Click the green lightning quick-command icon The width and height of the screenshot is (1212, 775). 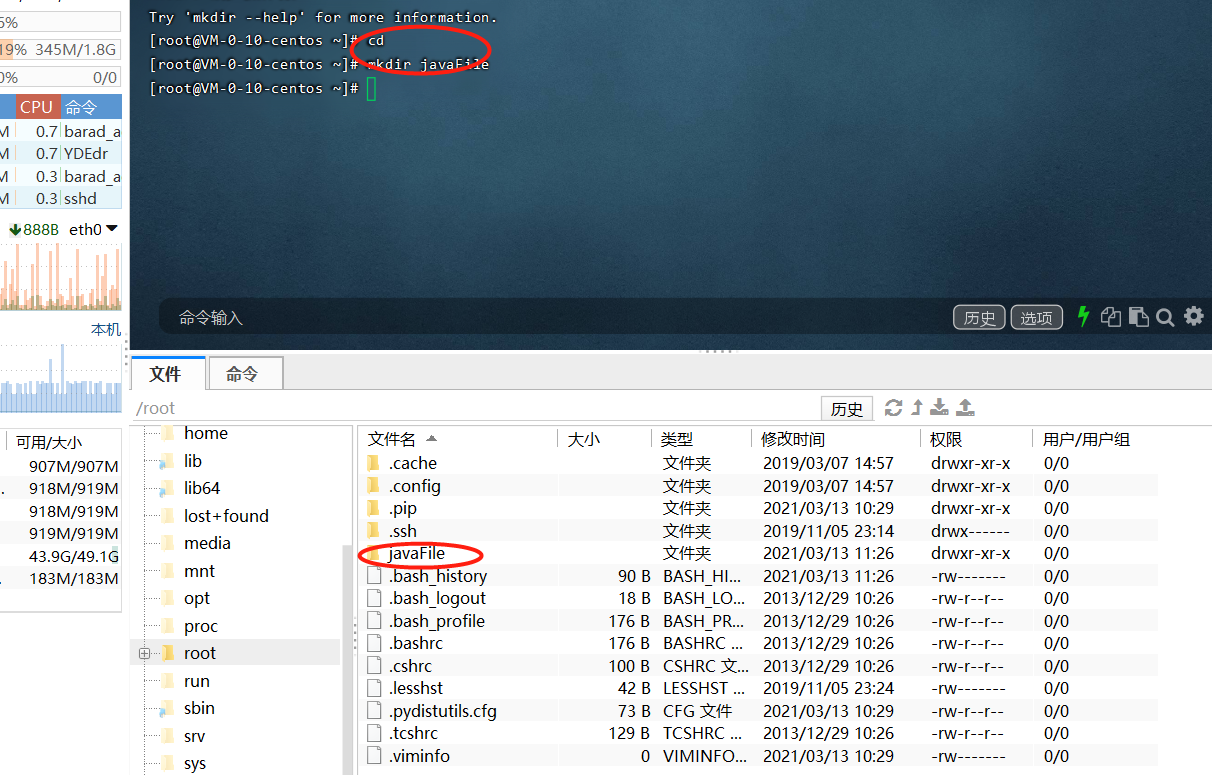(1083, 317)
